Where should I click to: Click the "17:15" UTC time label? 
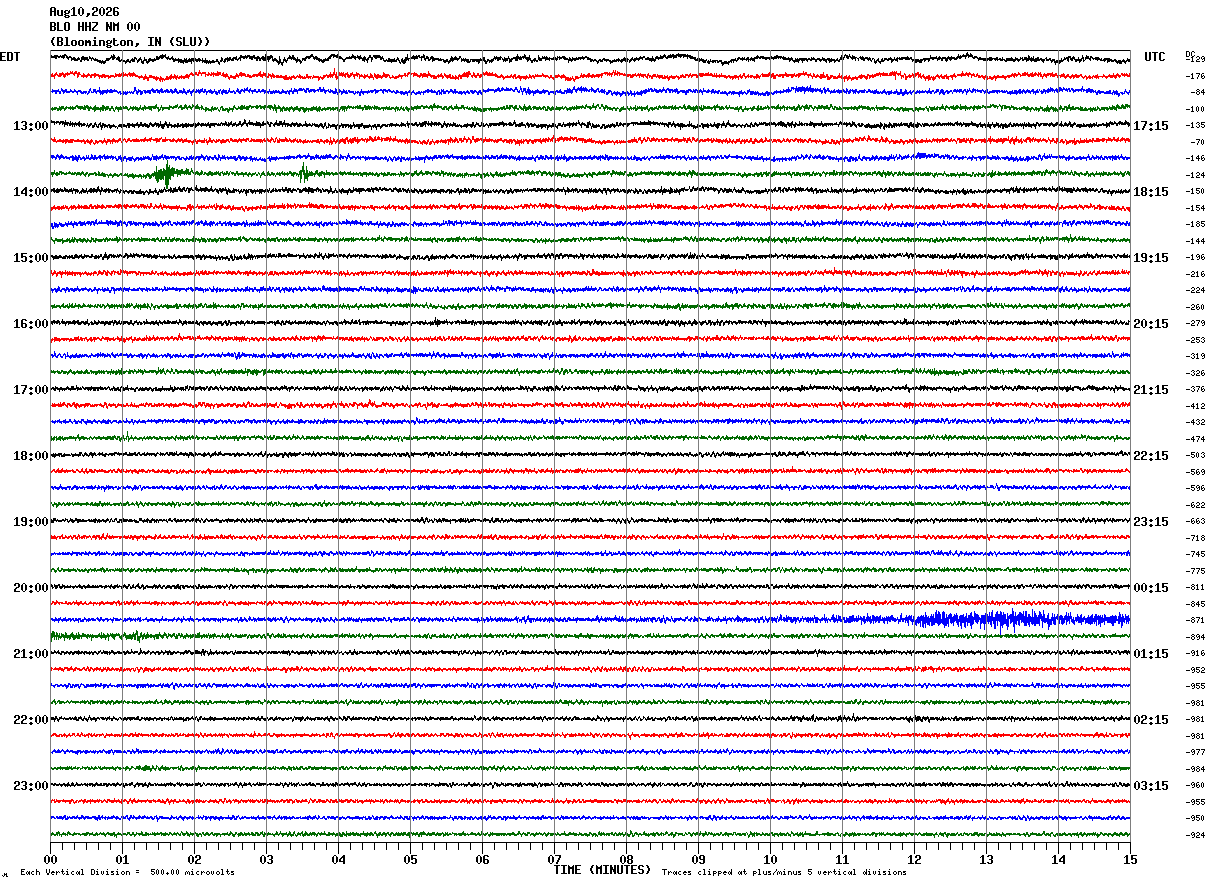coord(1151,126)
